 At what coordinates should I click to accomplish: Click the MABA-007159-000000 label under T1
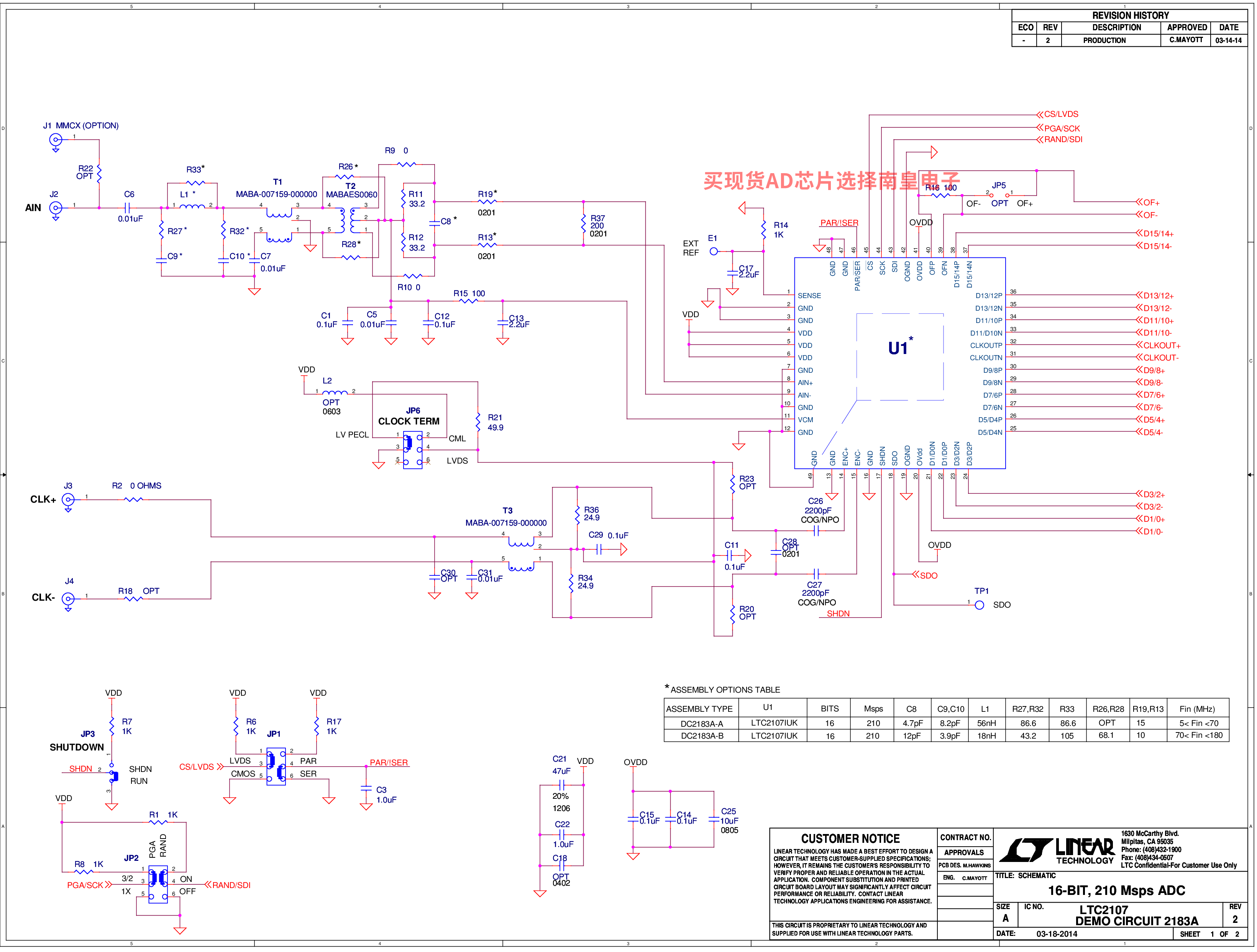[276, 194]
